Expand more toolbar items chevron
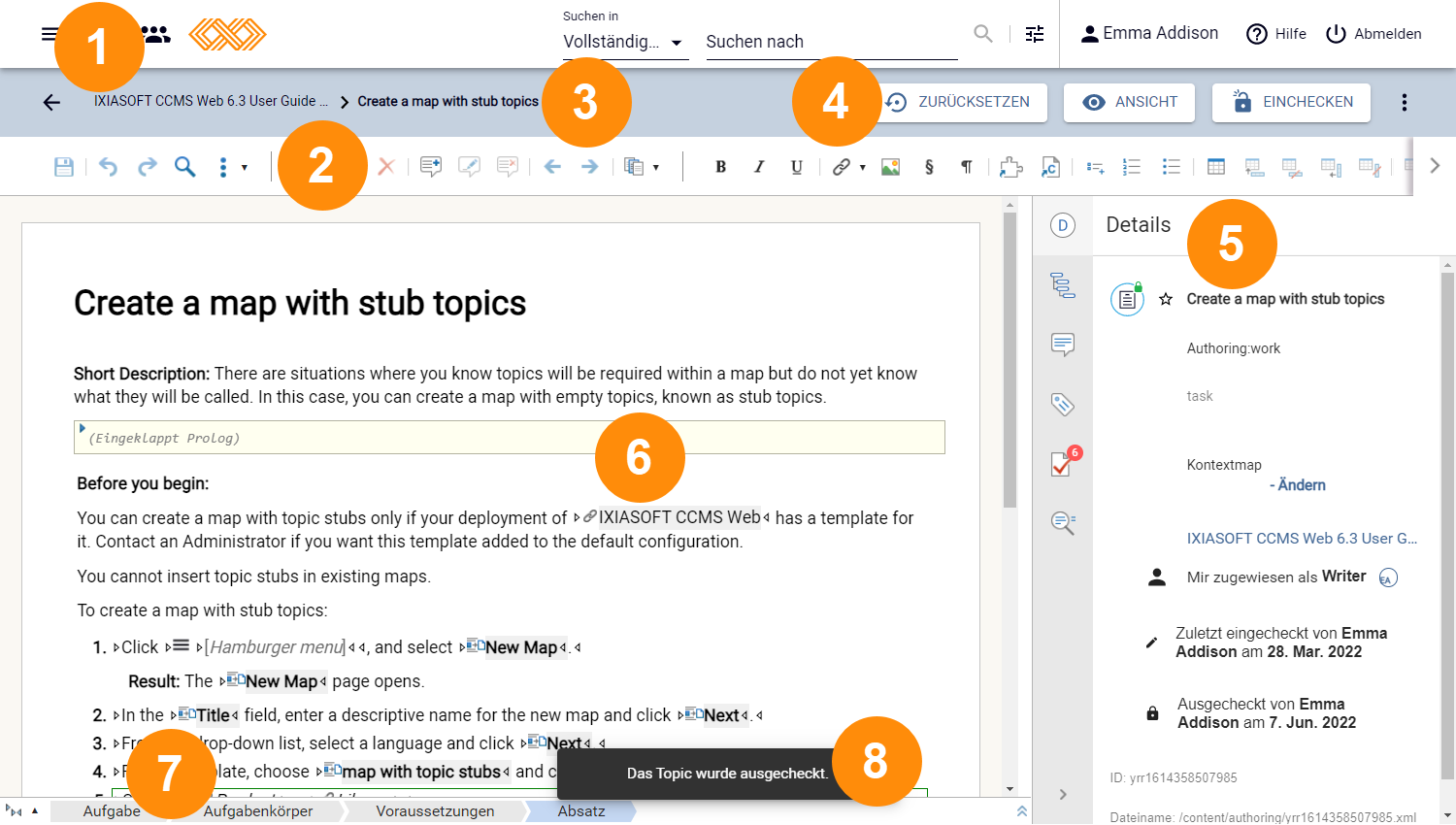 pos(1435,166)
